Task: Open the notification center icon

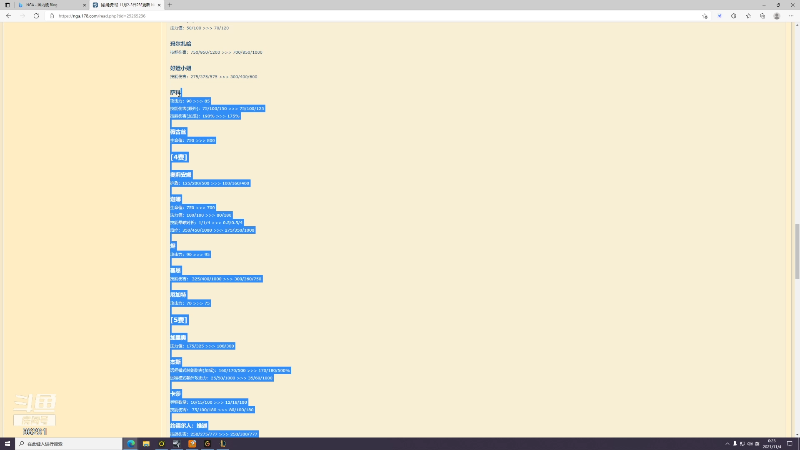Action: pyautogui.click(x=789, y=444)
